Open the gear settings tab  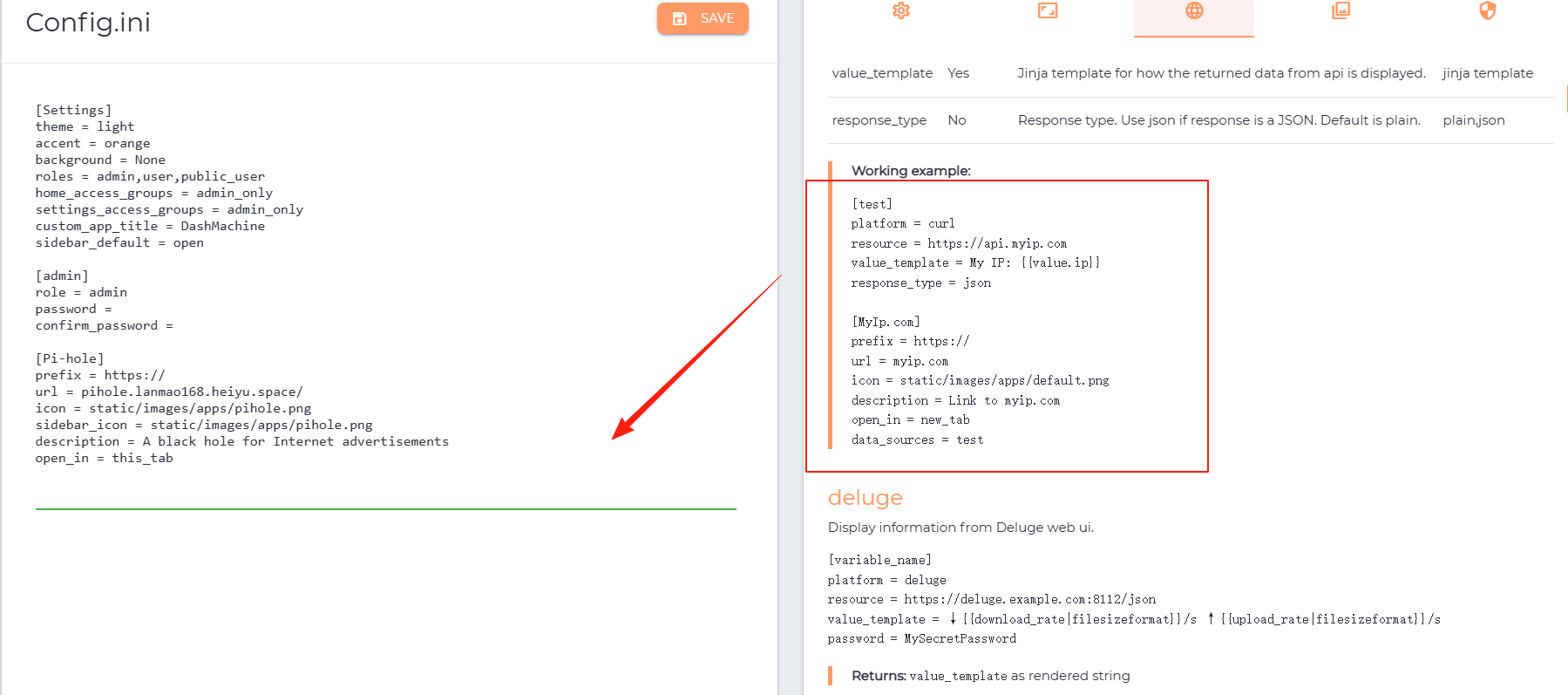click(x=901, y=10)
